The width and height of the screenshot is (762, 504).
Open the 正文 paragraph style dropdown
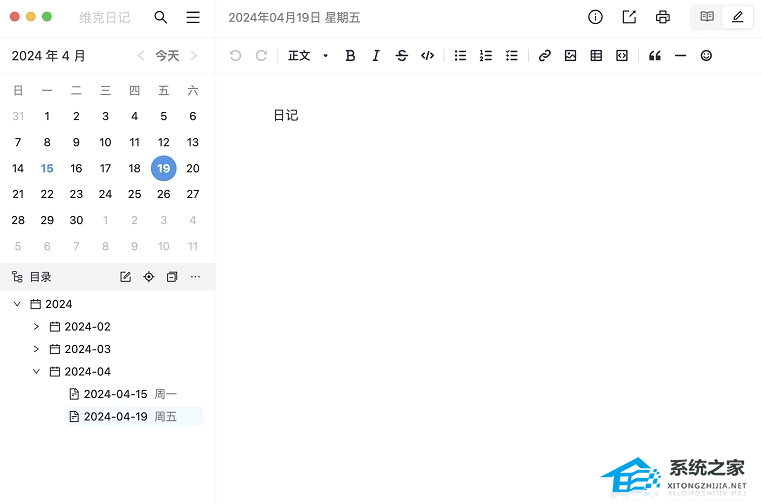coord(308,55)
